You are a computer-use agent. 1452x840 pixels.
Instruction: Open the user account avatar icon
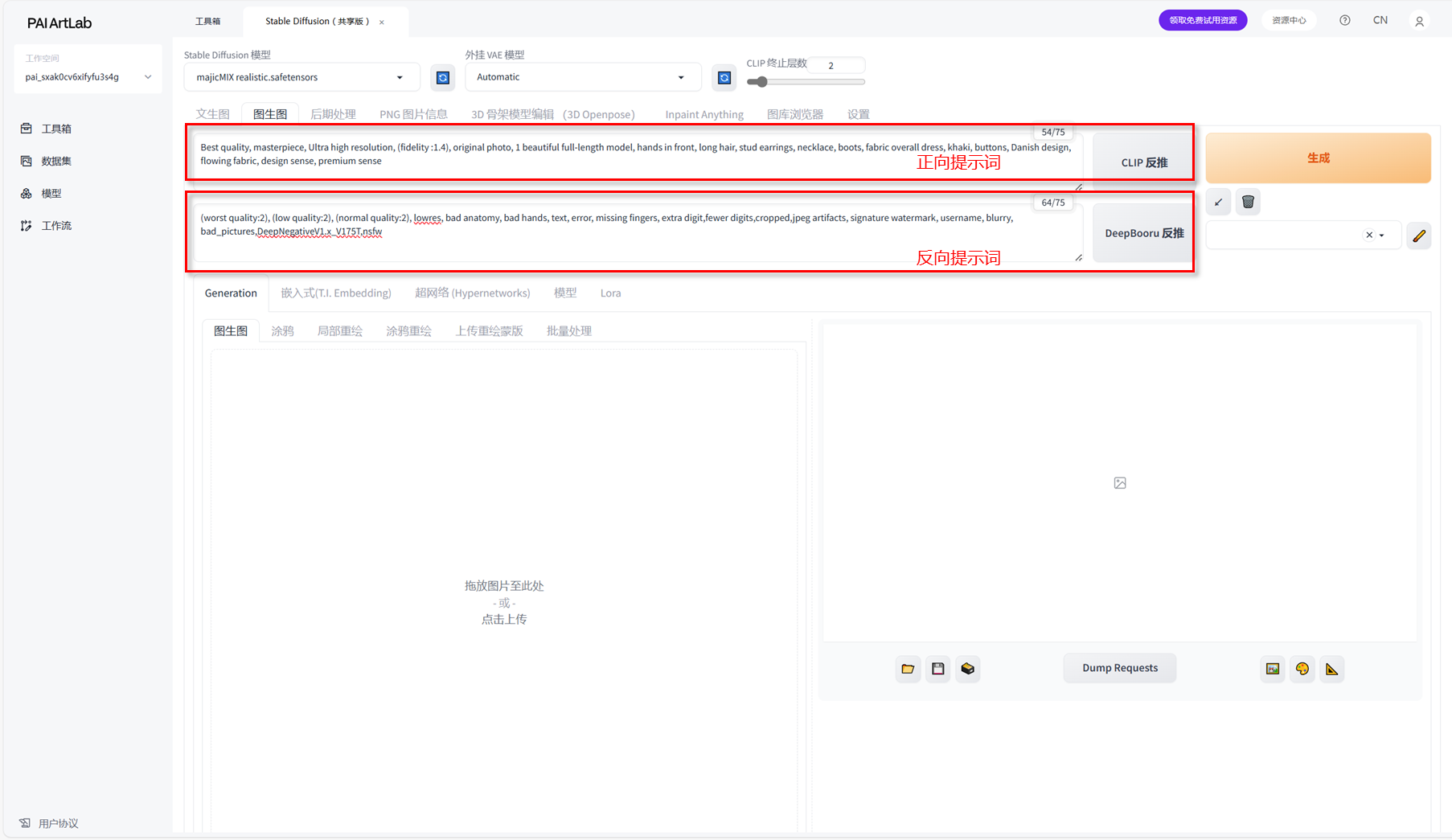click(x=1420, y=21)
